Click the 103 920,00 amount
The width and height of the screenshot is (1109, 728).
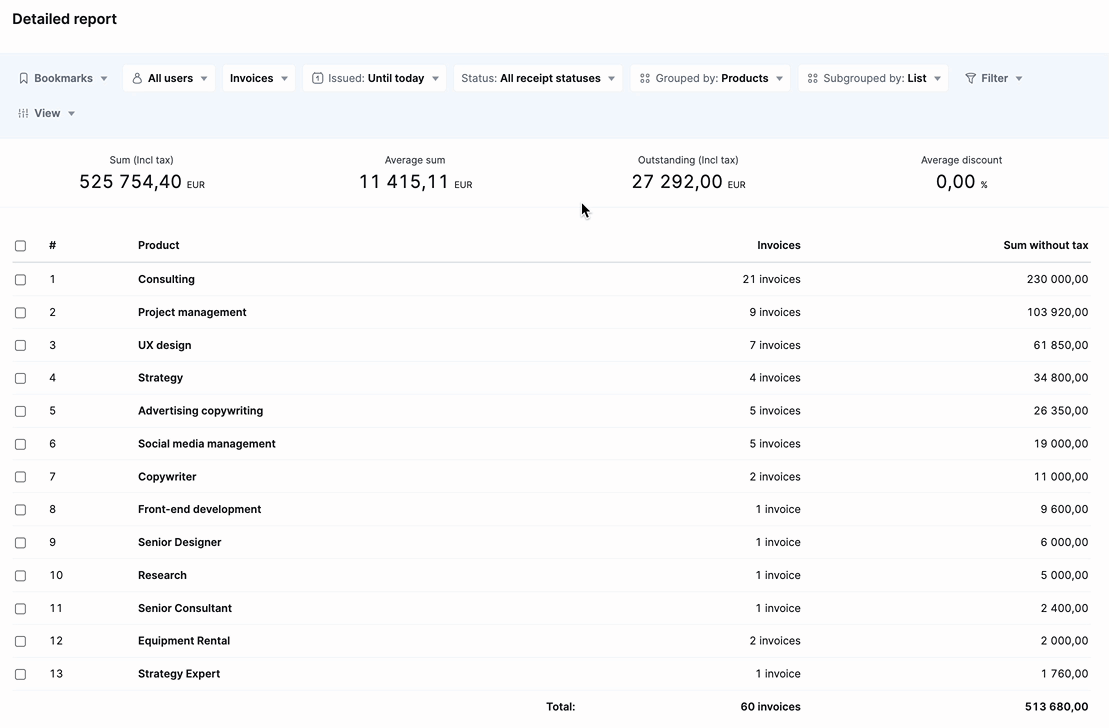[1057, 312]
